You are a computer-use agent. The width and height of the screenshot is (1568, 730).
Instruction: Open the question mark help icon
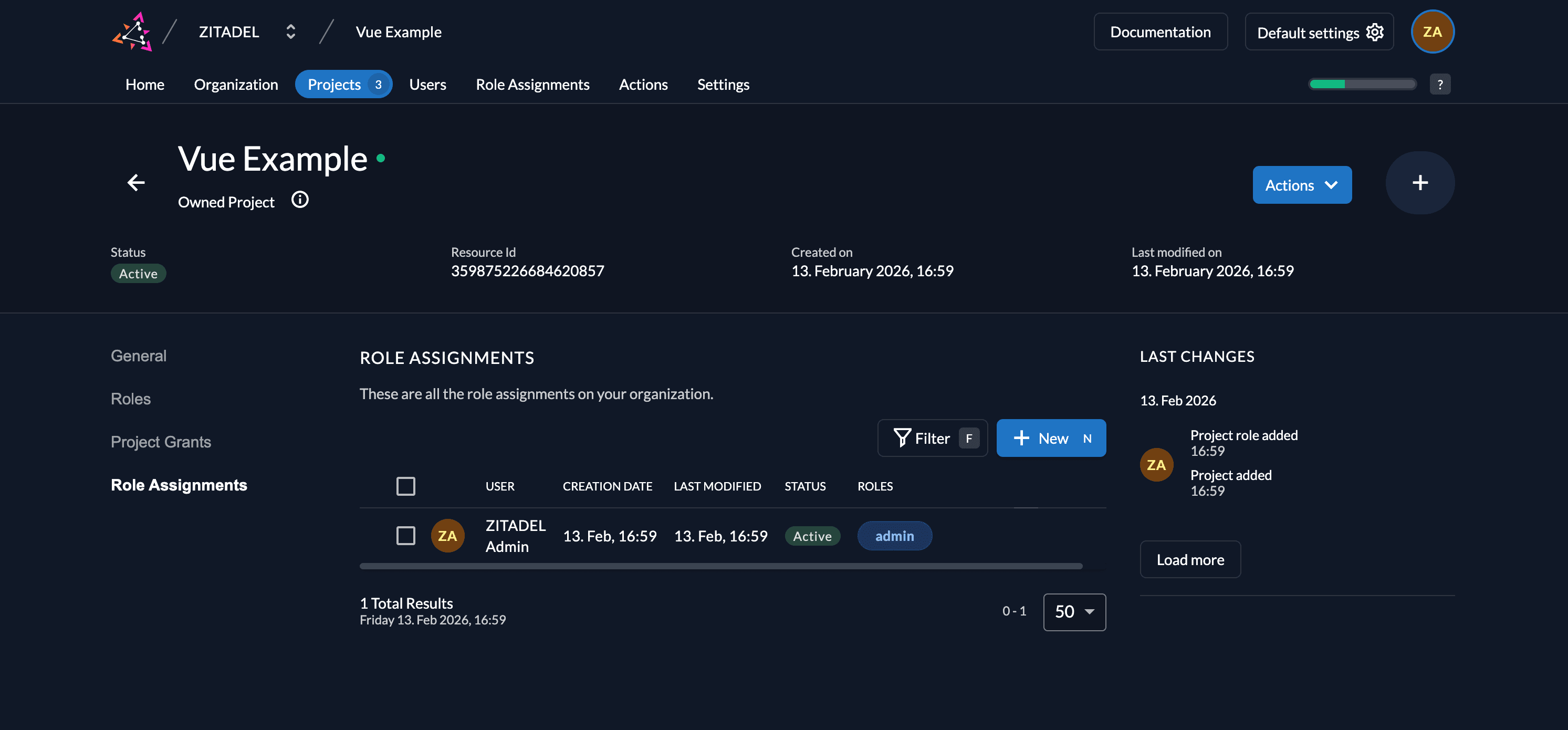pos(1439,84)
